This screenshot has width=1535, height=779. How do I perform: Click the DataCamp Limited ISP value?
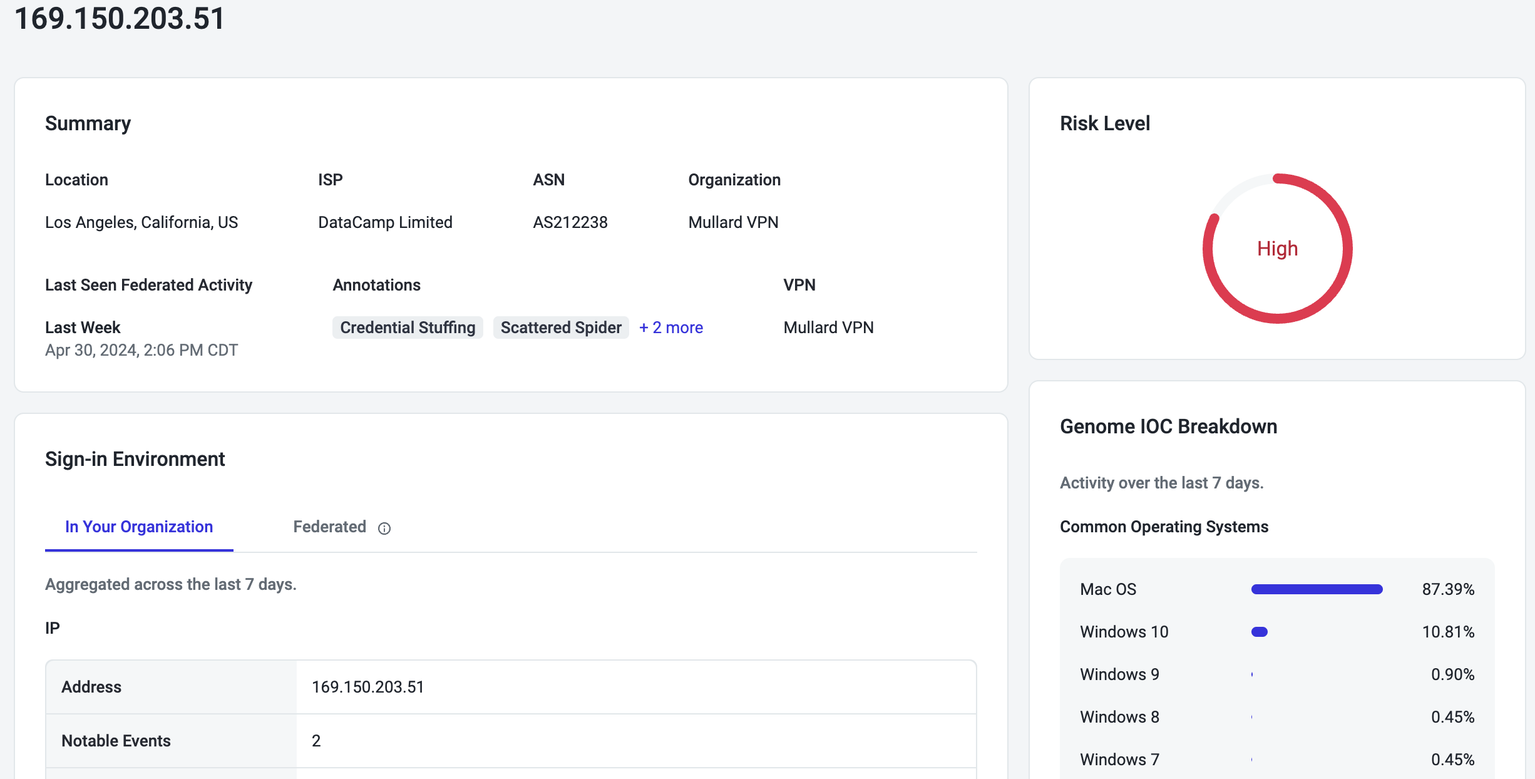(385, 222)
